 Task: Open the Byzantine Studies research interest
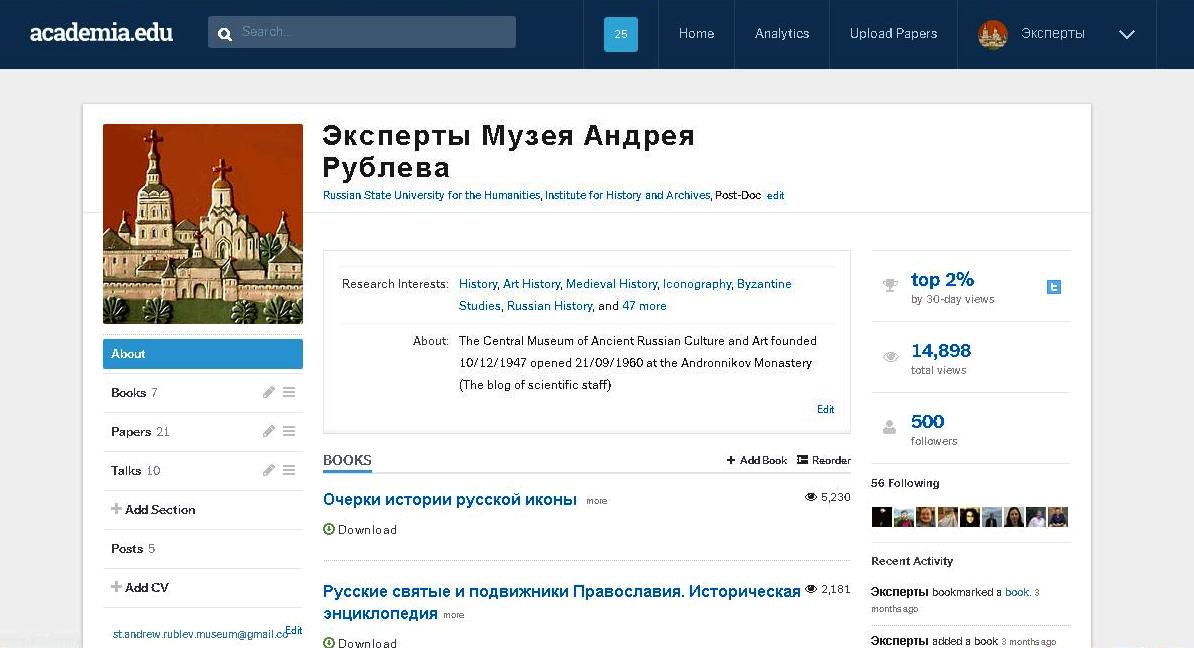click(x=625, y=295)
